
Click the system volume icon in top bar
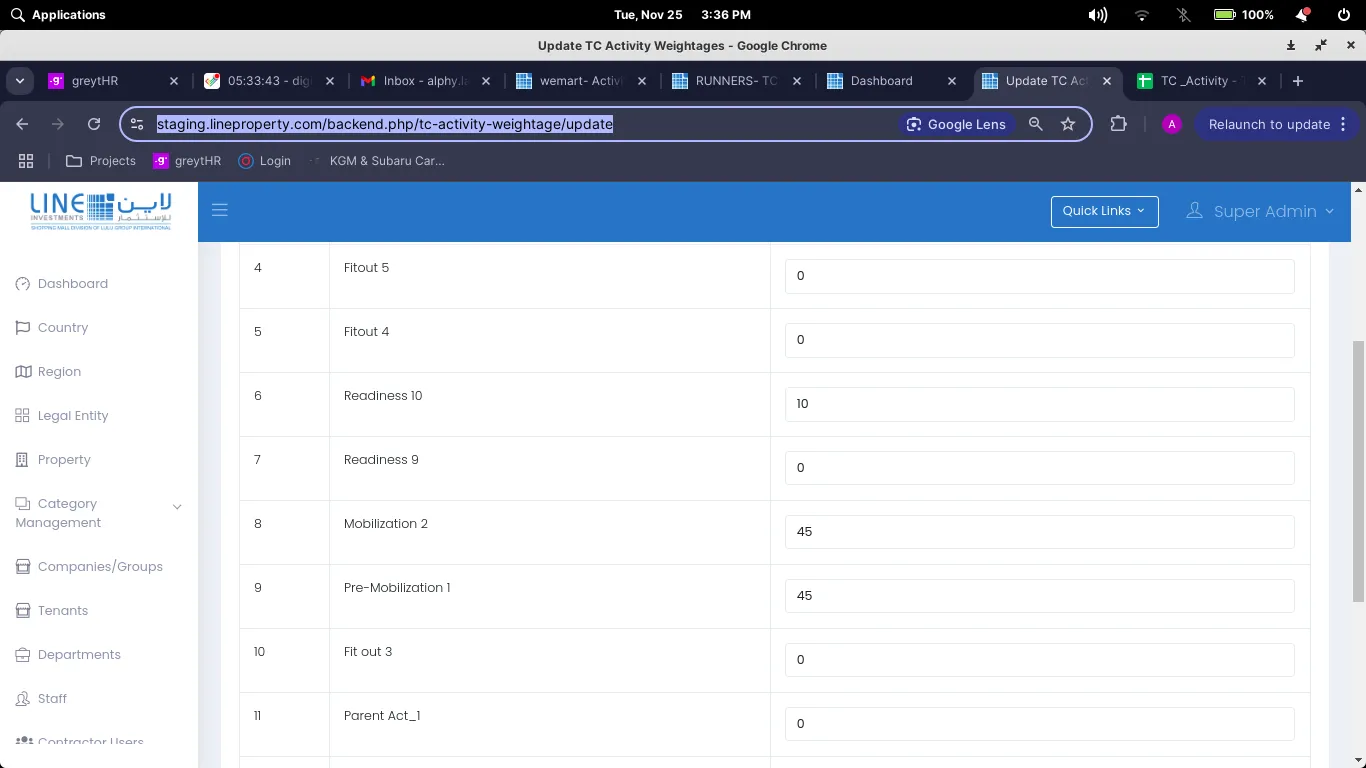(x=1097, y=15)
